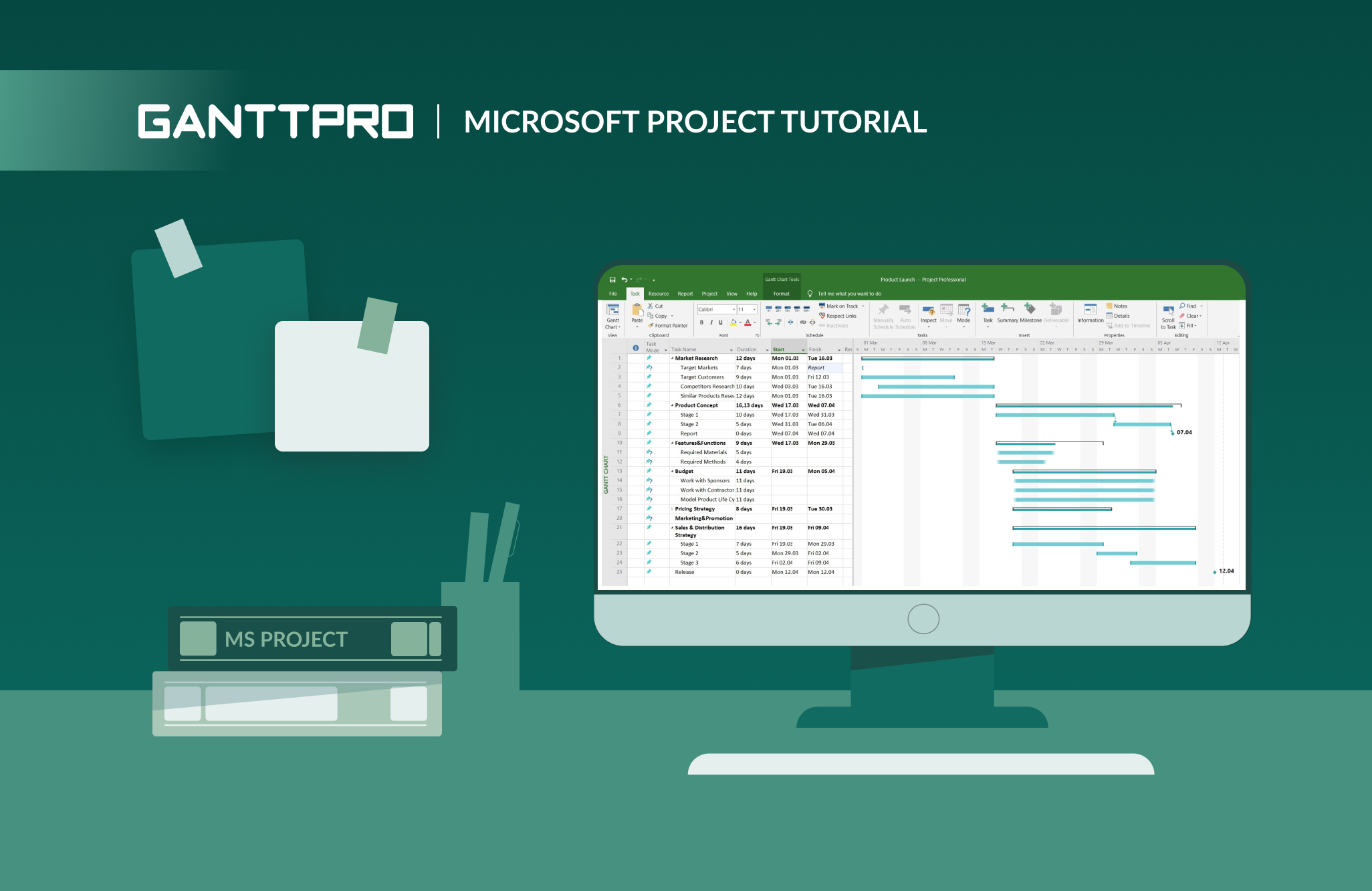Click the Split Task icon
The height and width of the screenshot is (891, 1372).
pos(790,322)
